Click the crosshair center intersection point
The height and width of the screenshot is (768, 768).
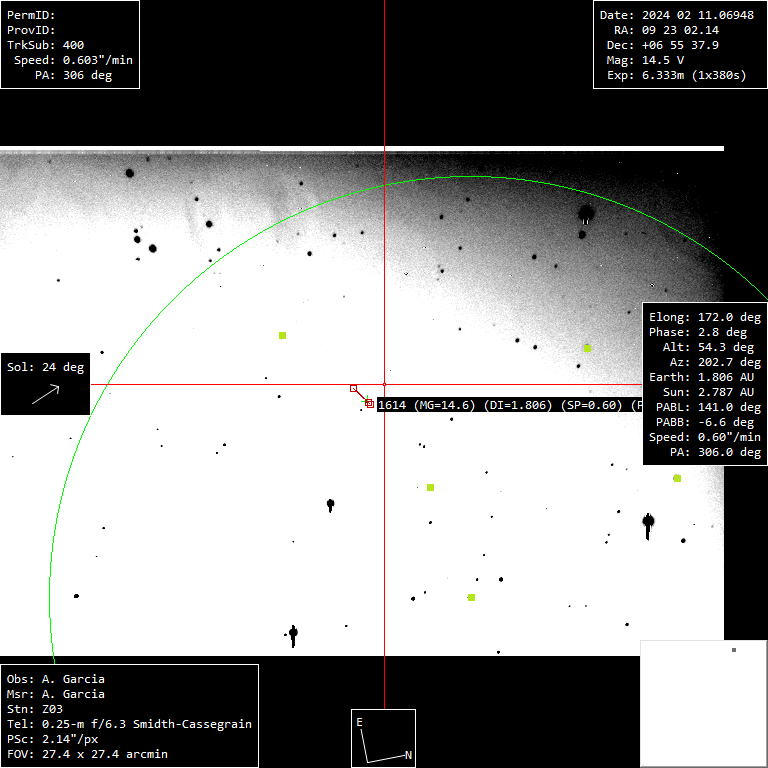(384, 384)
